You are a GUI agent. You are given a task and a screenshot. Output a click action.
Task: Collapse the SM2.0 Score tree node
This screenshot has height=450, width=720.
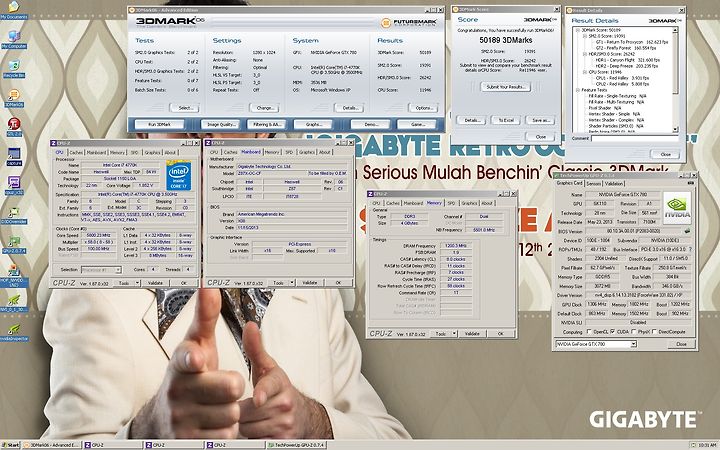[x=585, y=36]
